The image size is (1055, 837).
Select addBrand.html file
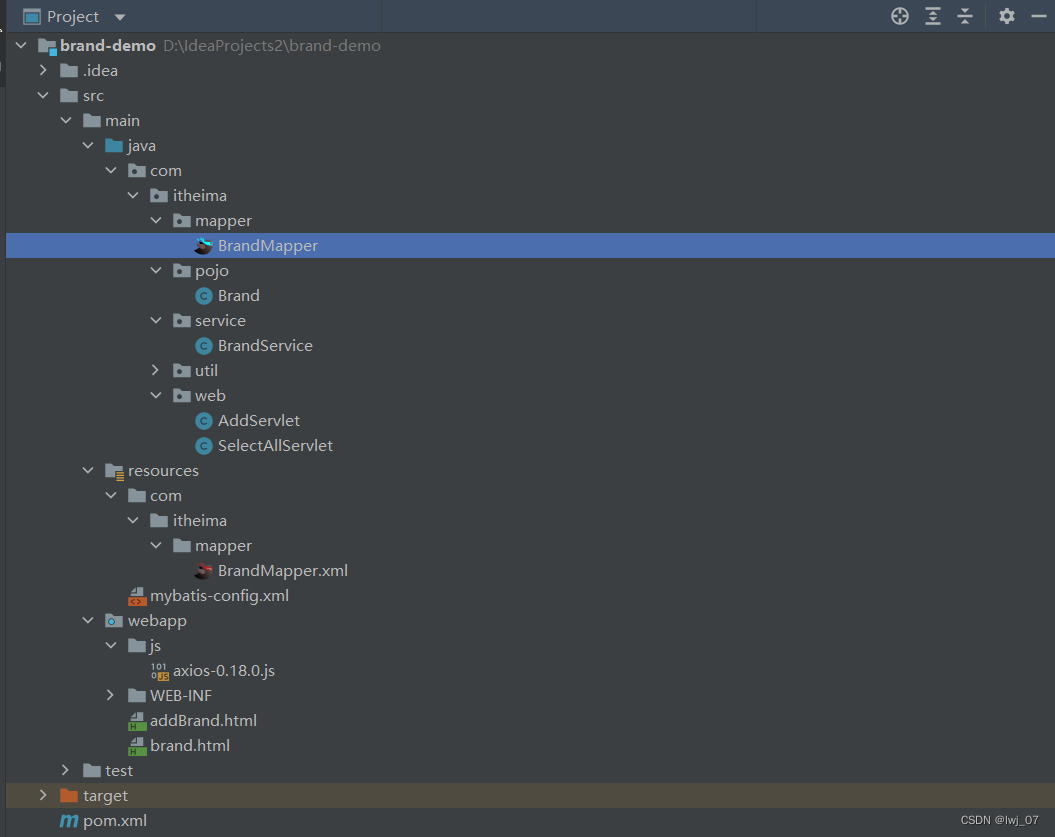pyautogui.click(x=203, y=721)
